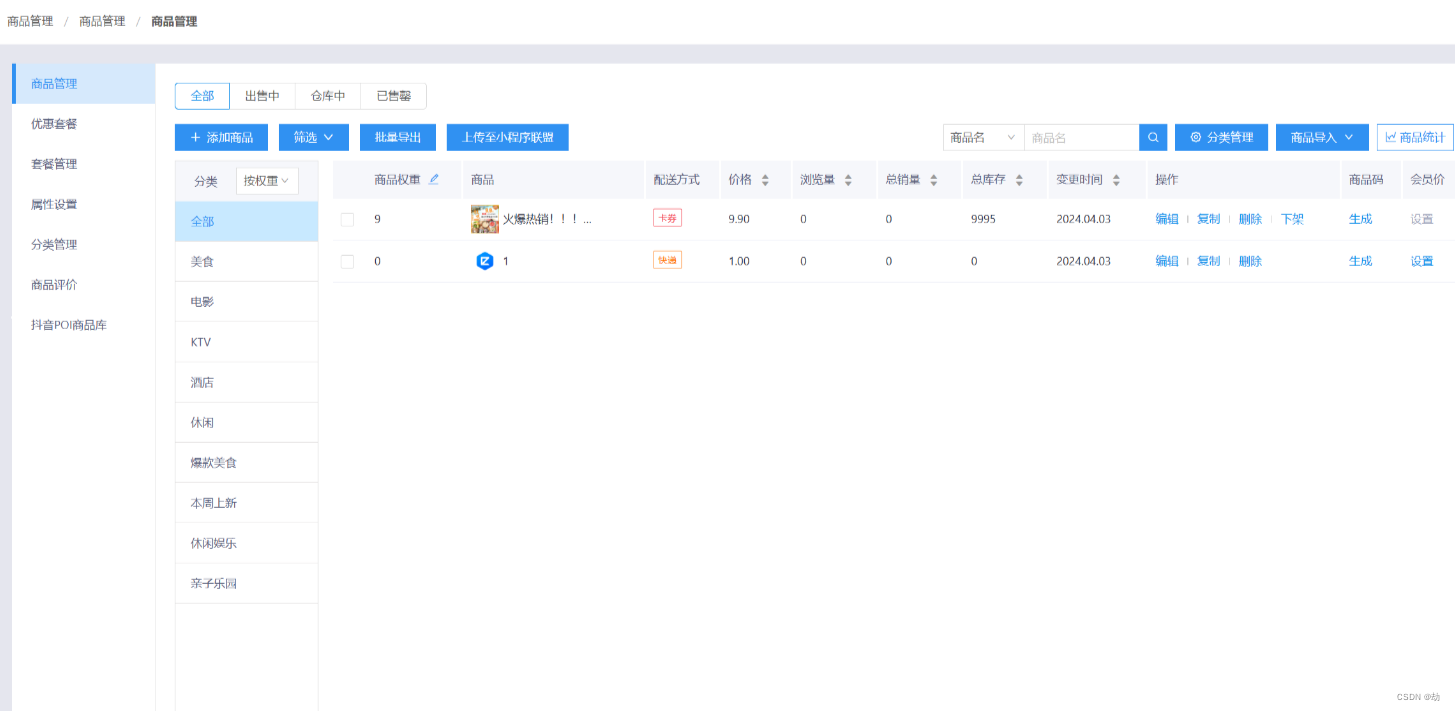The width and height of the screenshot is (1455, 711).
Task: Open 商品管理 in the left sidebar
Action: 84,84
